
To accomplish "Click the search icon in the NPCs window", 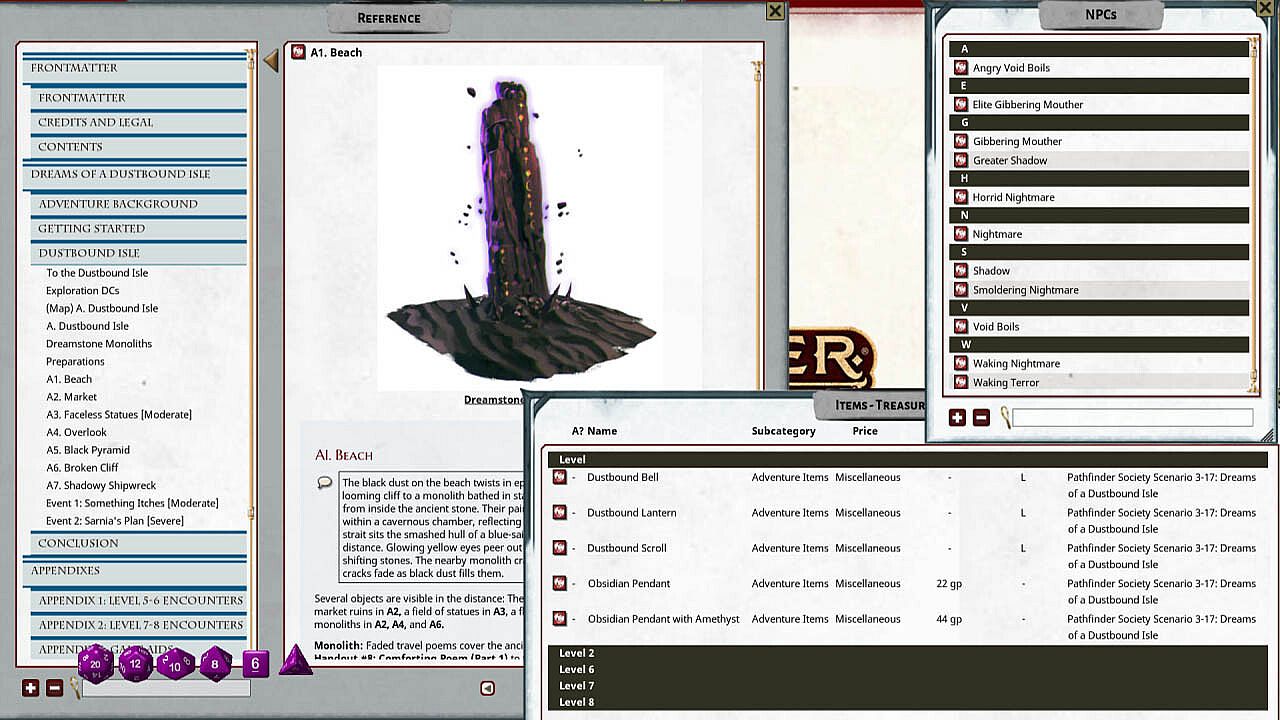I will point(1004,418).
